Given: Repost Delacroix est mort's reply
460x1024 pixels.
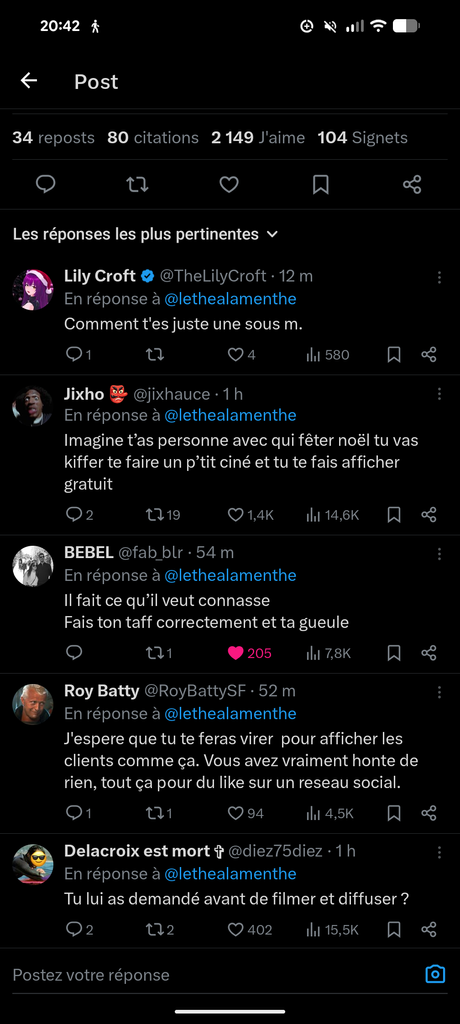Looking at the screenshot, I should (159, 929).
